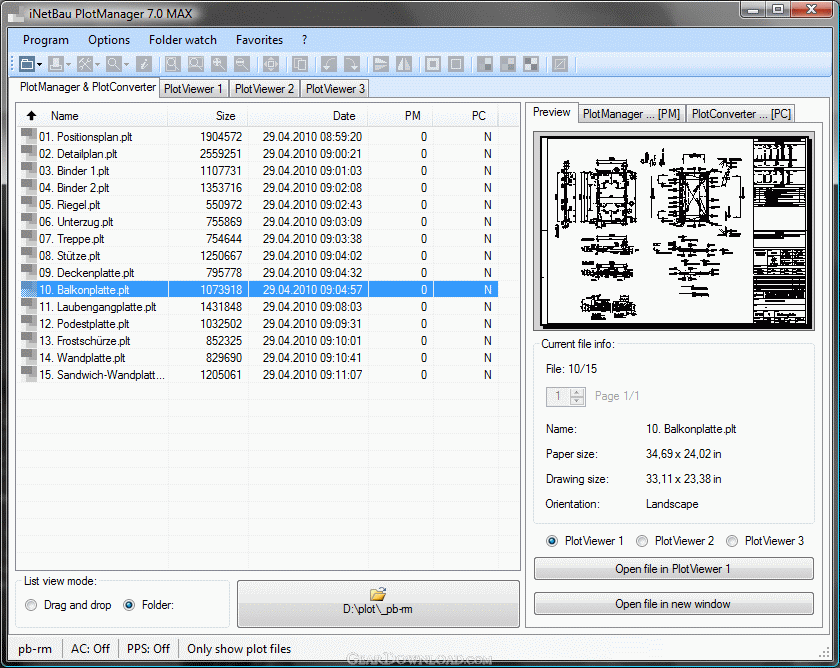840x668 pixels.
Task: Click the print toolbar icon
Action: (56, 64)
